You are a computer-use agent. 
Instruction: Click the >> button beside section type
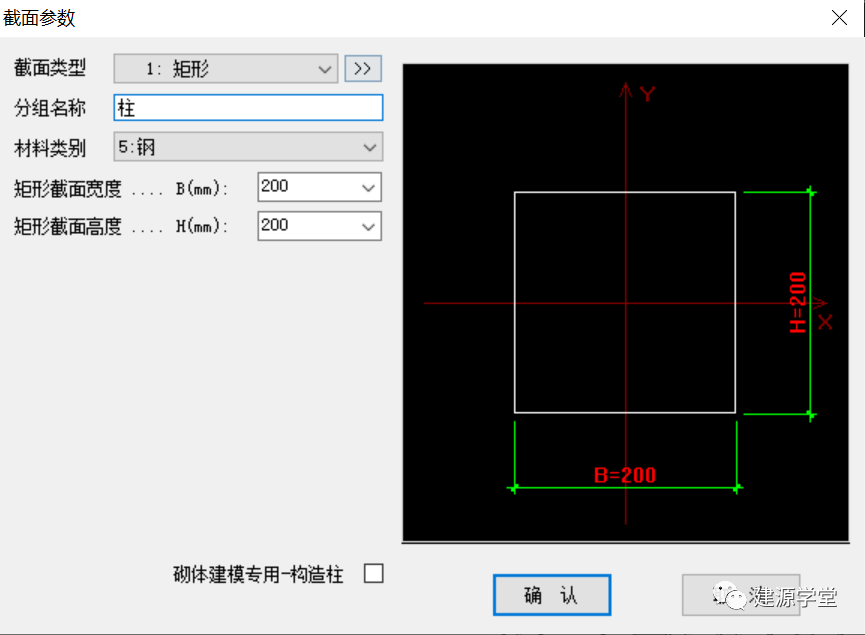(x=363, y=68)
